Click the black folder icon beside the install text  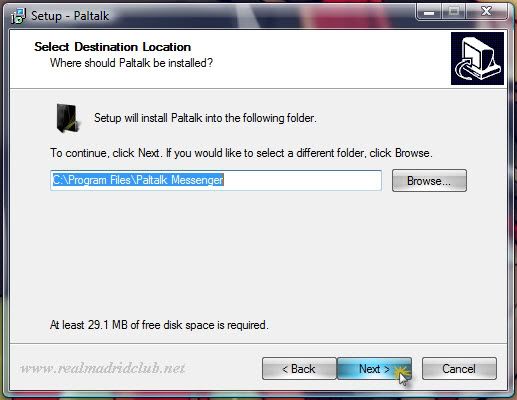tap(67, 118)
